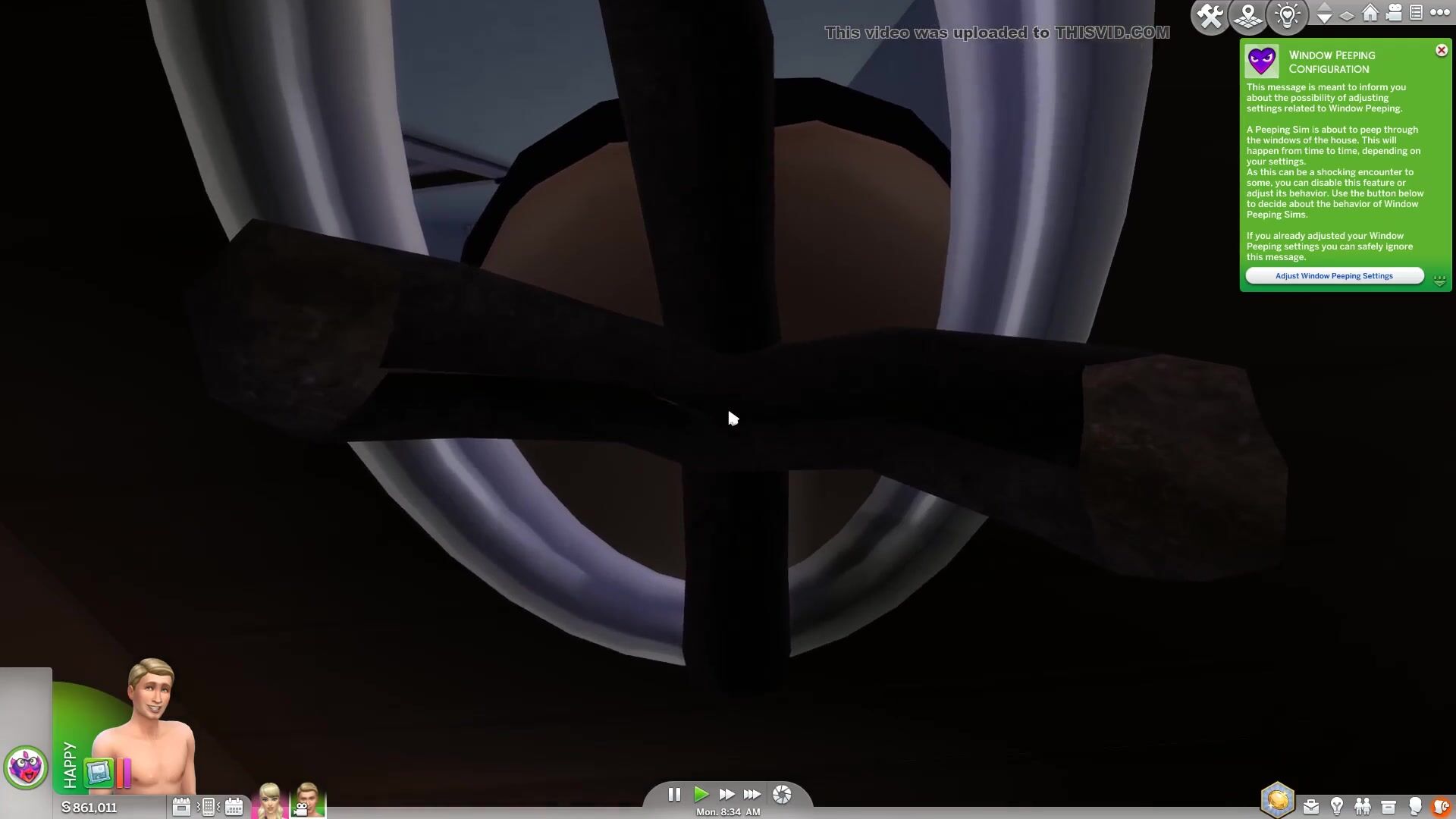The image size is (1456, 819).
Task: Open the Inventory box icon
Action: click(1389, 806)
